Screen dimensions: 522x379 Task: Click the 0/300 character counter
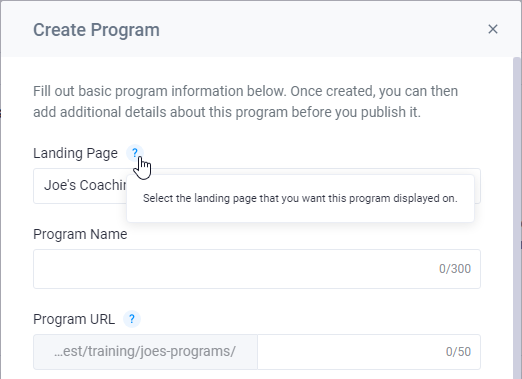[x=455, y=269]
